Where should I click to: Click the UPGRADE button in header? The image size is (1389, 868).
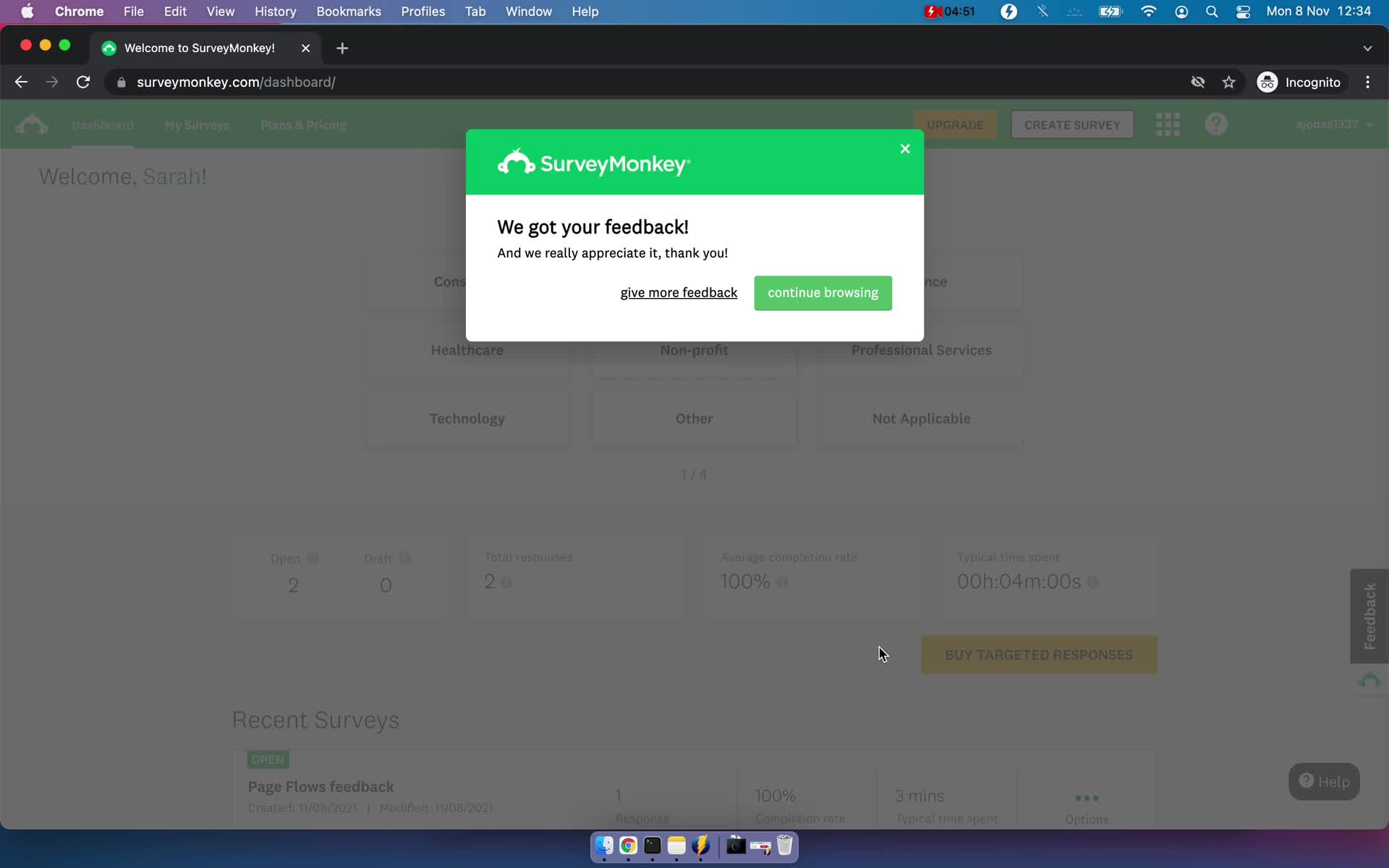955,124
